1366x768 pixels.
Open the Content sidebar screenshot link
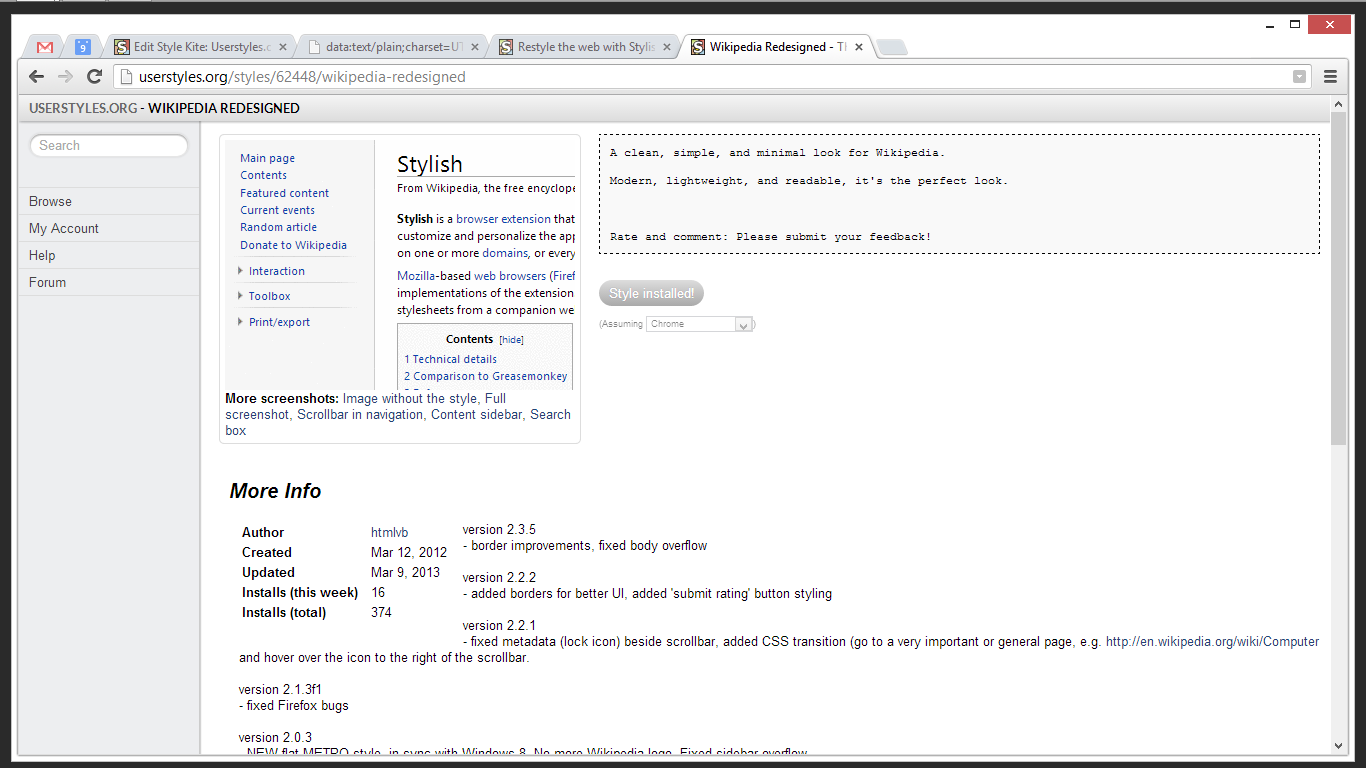(x=476, y=414)
